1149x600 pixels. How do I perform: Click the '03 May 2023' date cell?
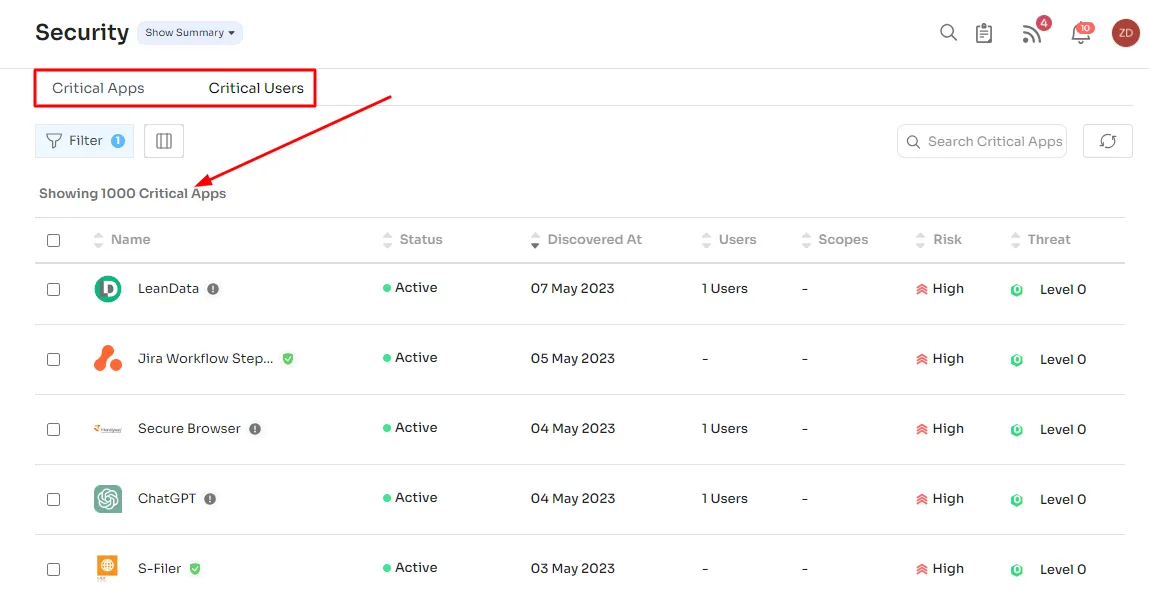[572, 568]
